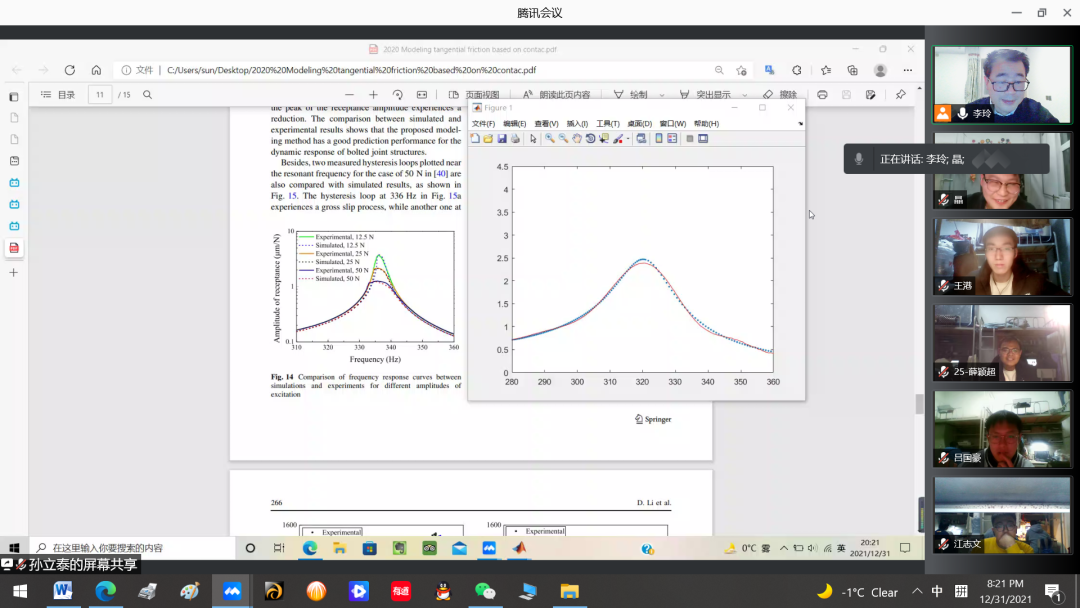The image size is (1080, 608).
Task: Open the PDF table of contents (目录)
Action: coord(58,95)
